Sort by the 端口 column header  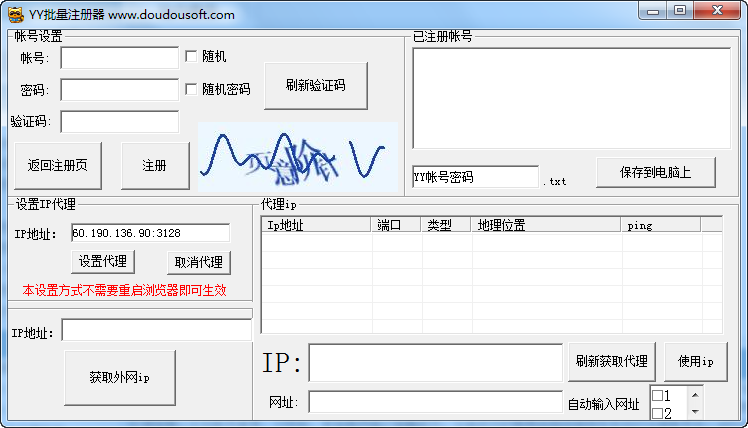pos(396,225)
